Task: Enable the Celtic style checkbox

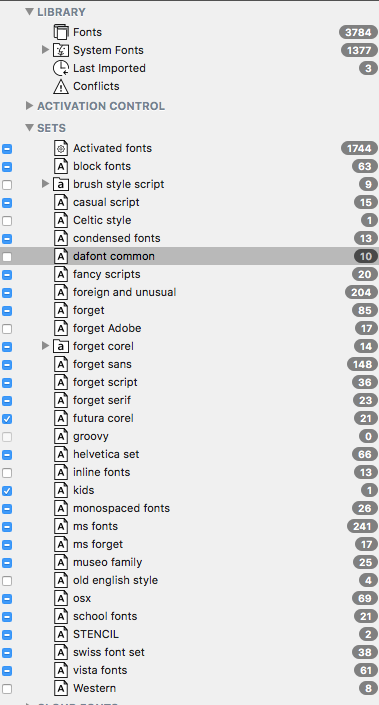Action: click(x=7, y=221)
